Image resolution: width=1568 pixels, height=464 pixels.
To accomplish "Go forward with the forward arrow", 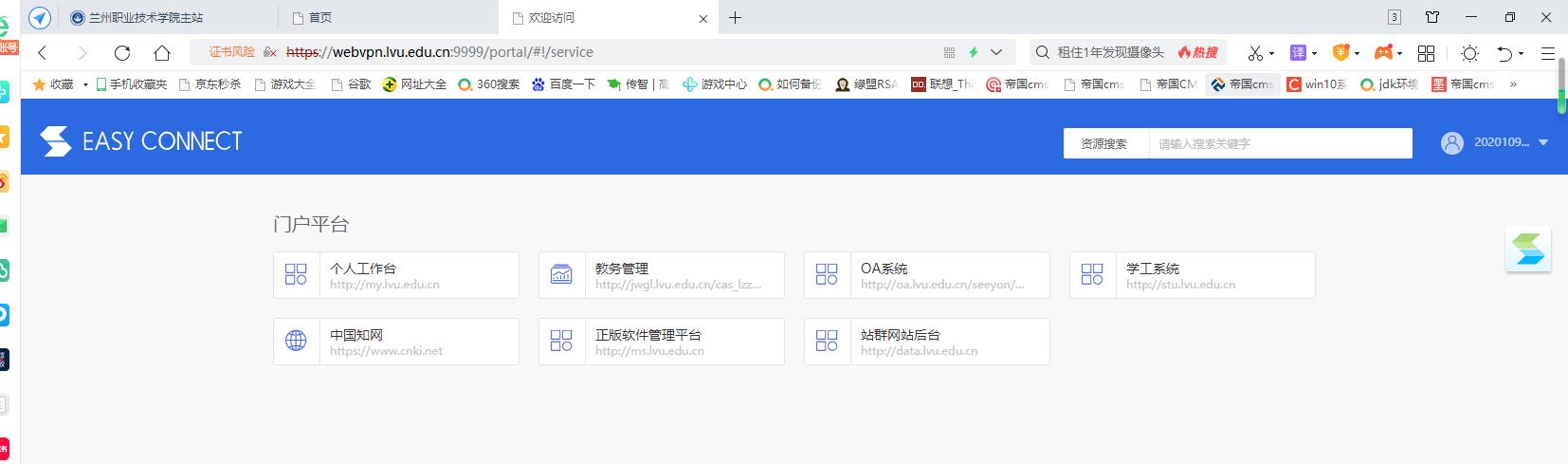I will point(82,53).
